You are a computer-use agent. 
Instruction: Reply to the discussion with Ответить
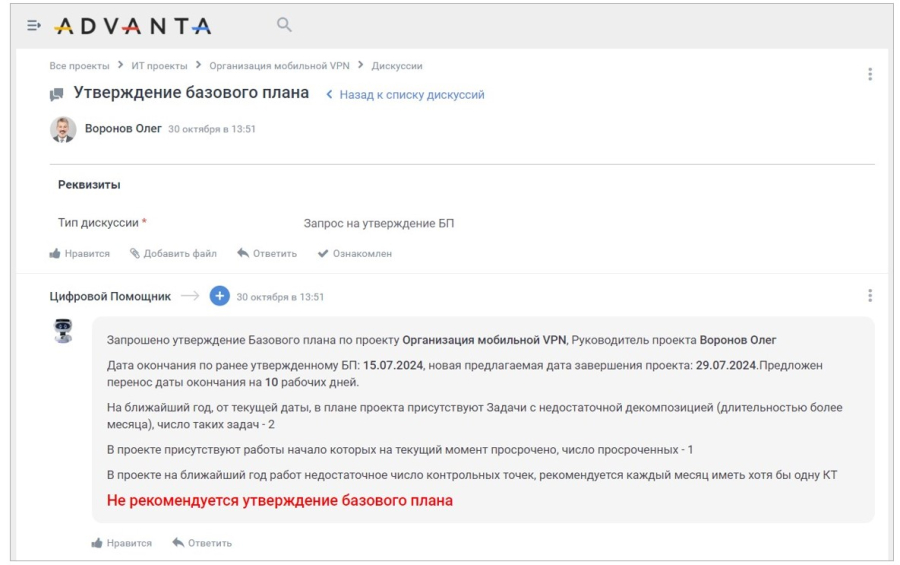coord(267,253)
